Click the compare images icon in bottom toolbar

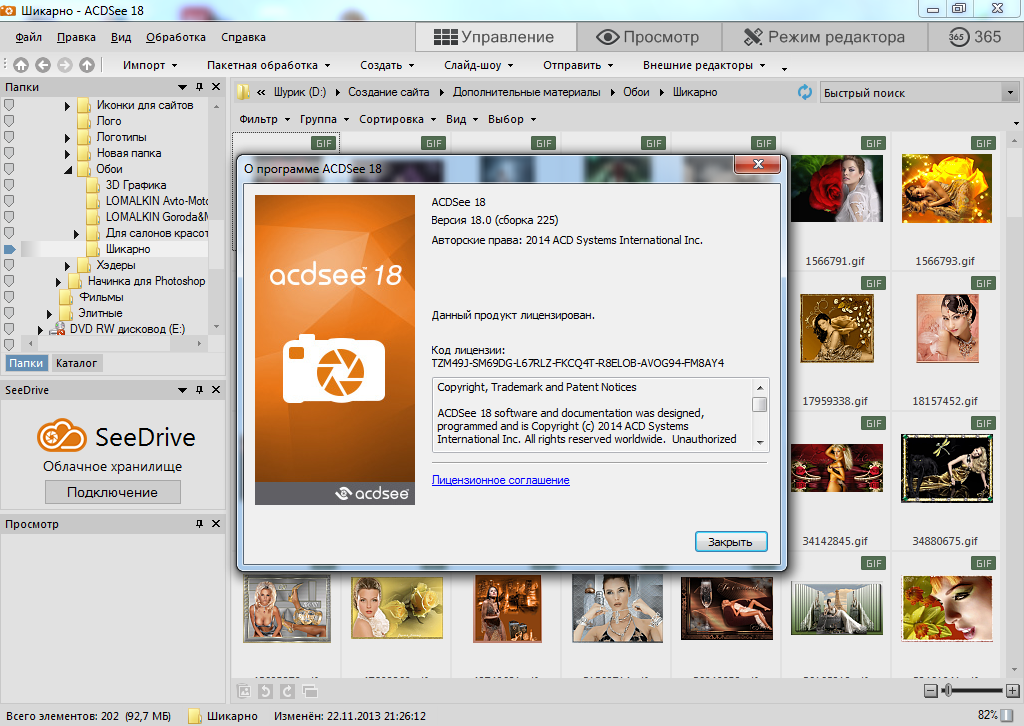pyautogui.click(x=310, y=691)
